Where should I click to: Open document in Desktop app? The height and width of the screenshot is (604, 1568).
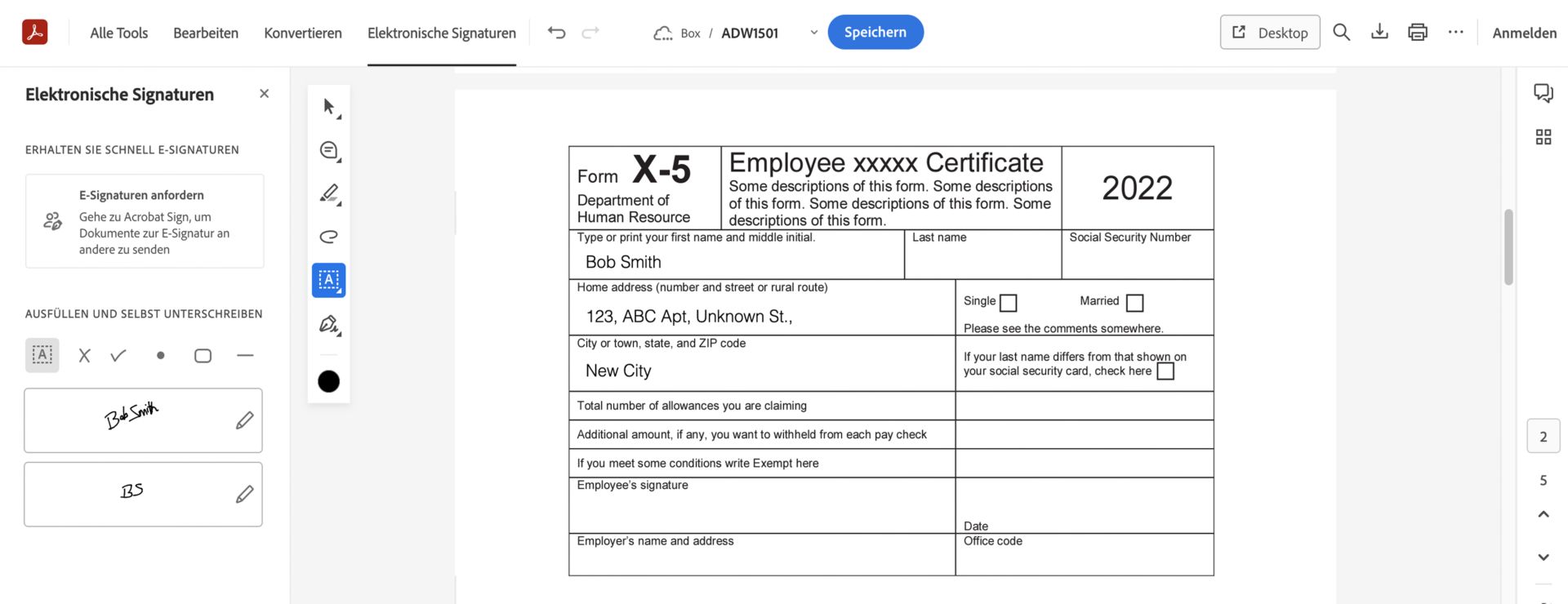tap(1270, 32)
